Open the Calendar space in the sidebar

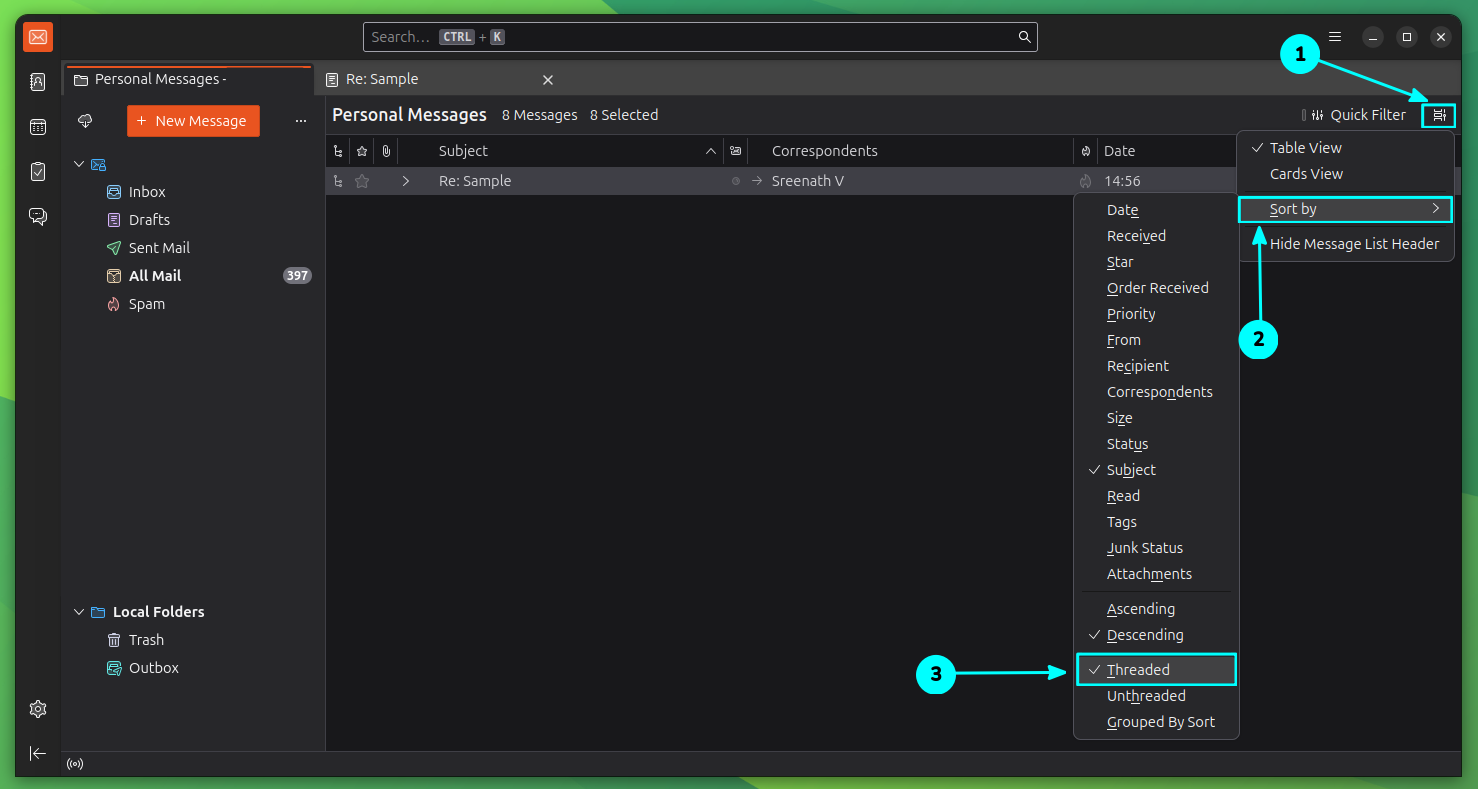(38, 127)
